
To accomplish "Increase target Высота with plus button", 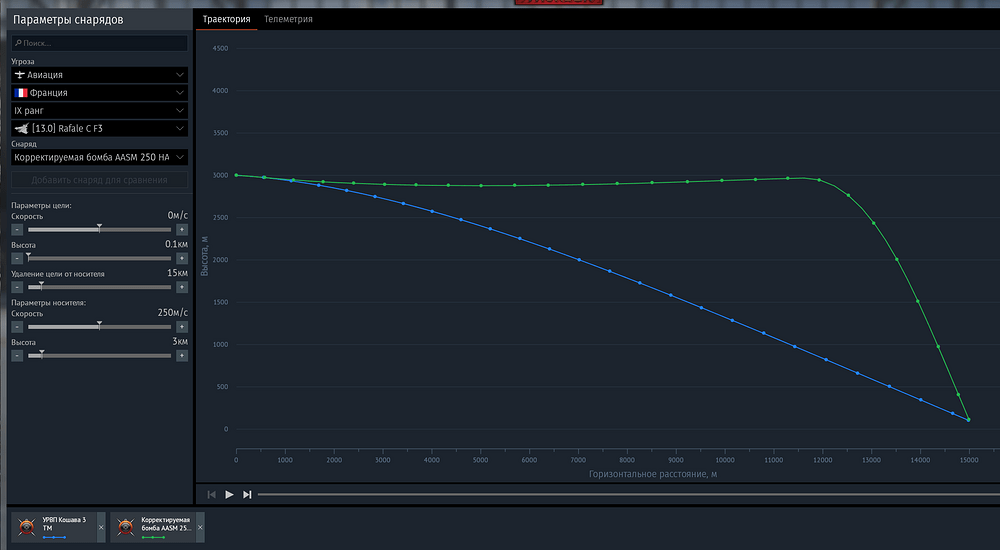I will point(182,258).
